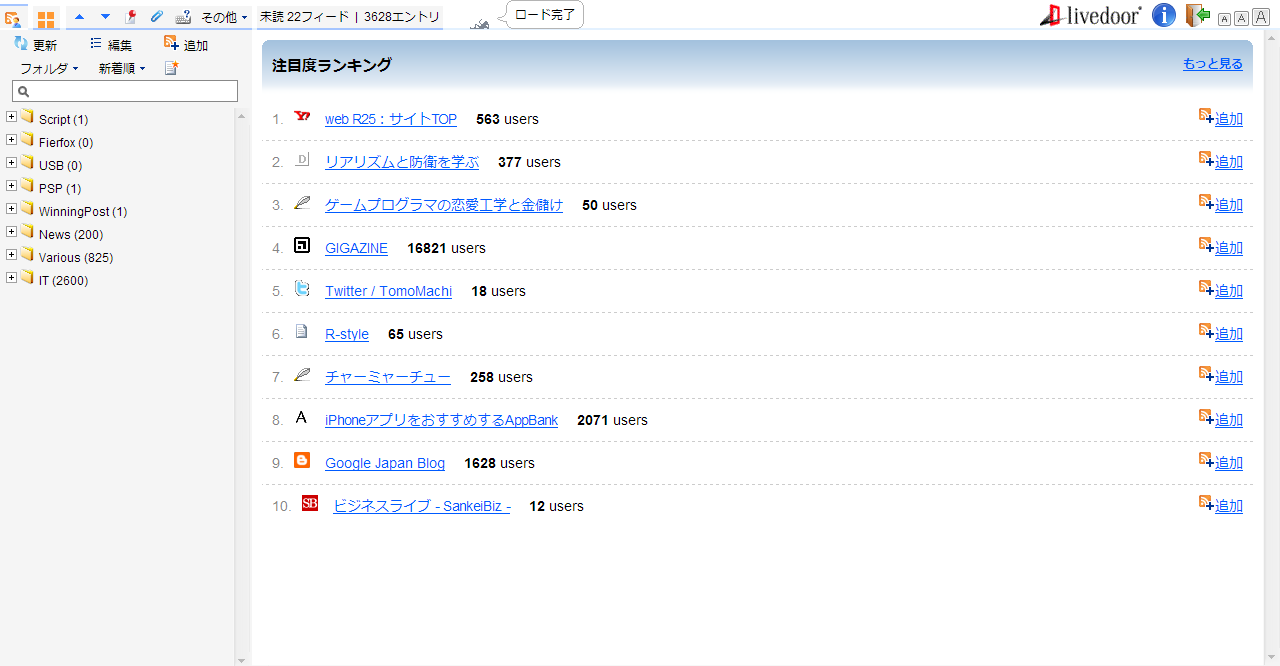Open the Twitter / TomoMachi link

[388, 291]
